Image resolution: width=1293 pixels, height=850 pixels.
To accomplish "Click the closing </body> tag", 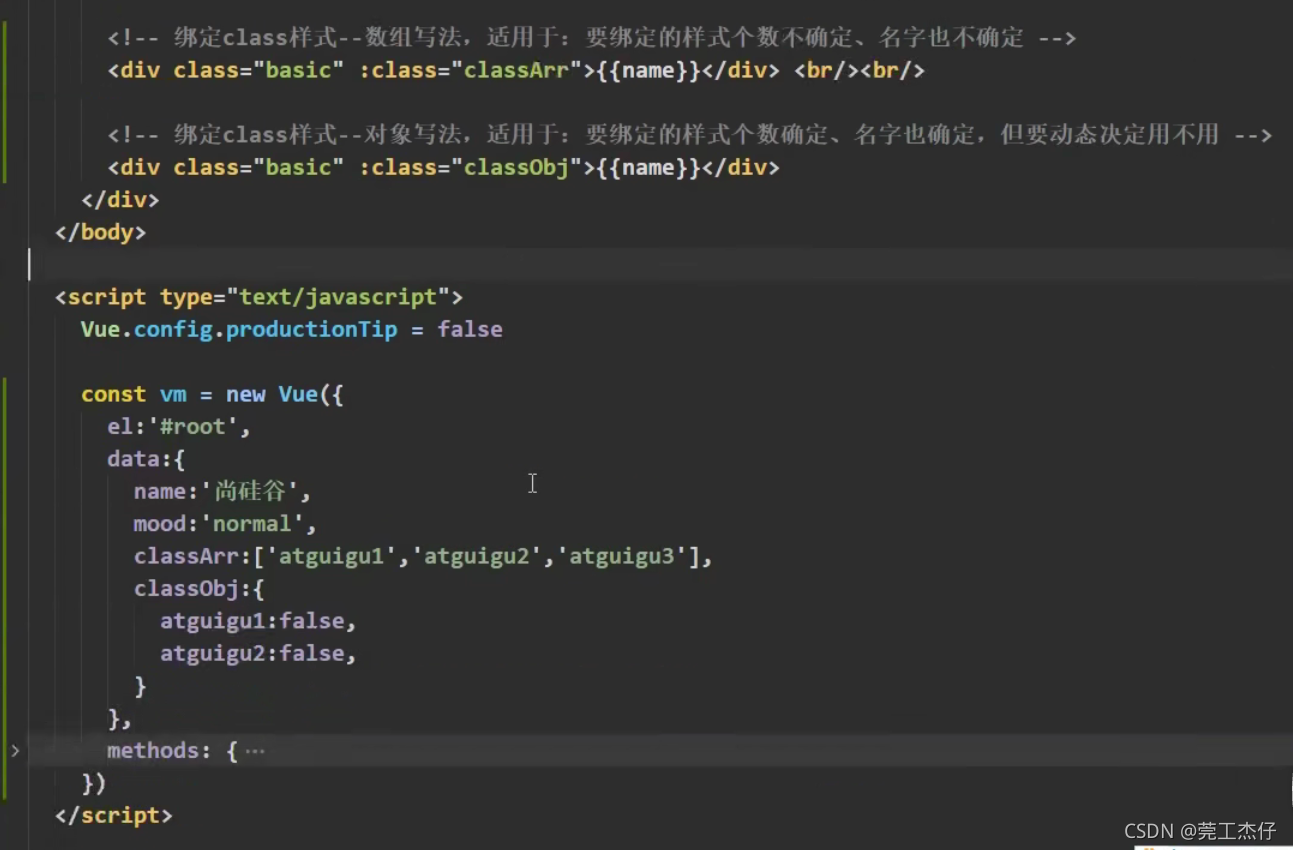I will pos(101,232).
